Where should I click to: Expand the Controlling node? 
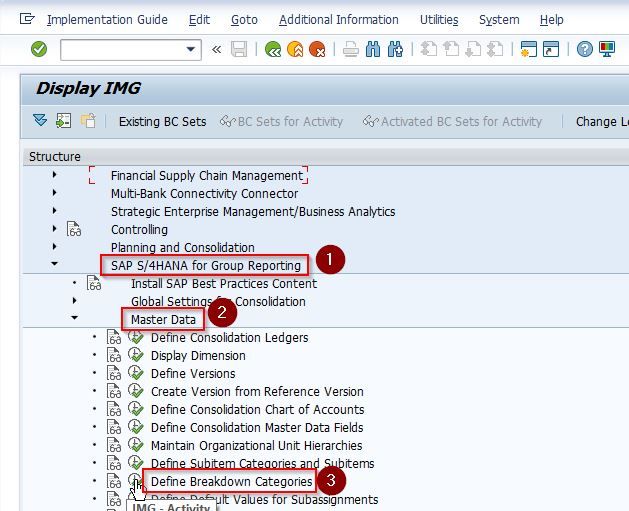pos(55,229)
